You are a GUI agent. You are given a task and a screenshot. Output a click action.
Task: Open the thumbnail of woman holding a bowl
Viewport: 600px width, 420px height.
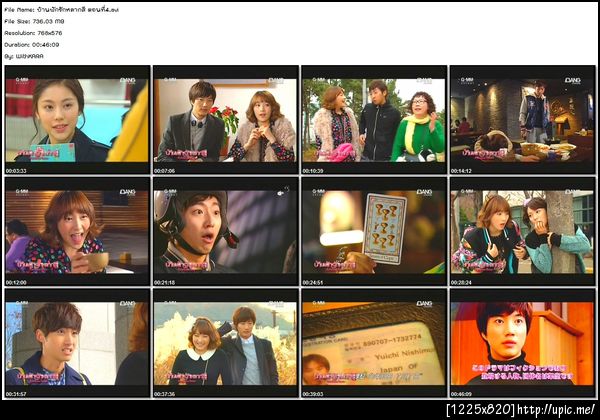(77, 231)
